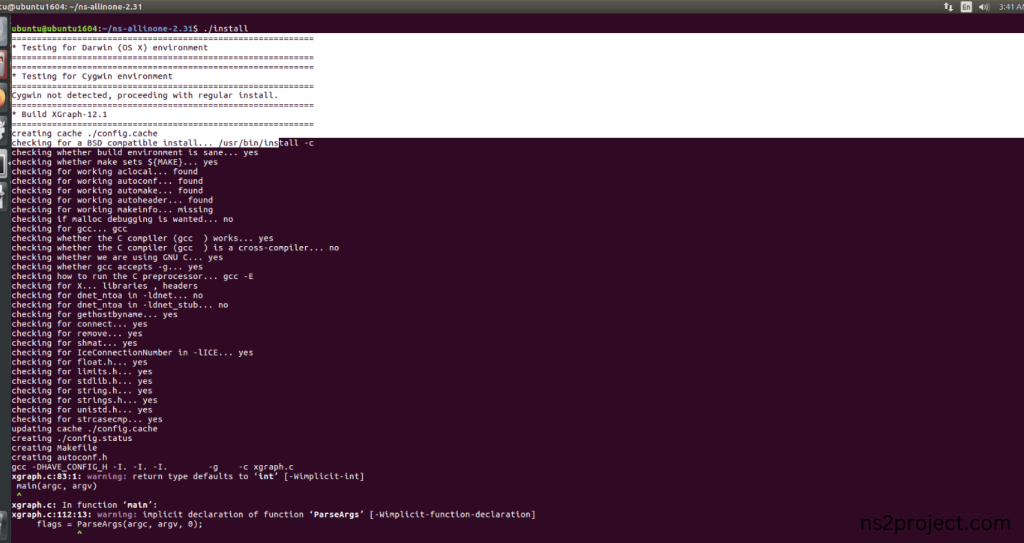Click the creating autoconf.h line
Image resolution: width=1024 pixels, height=543 pixels.
pyautogui.click(x=59, y=457)
